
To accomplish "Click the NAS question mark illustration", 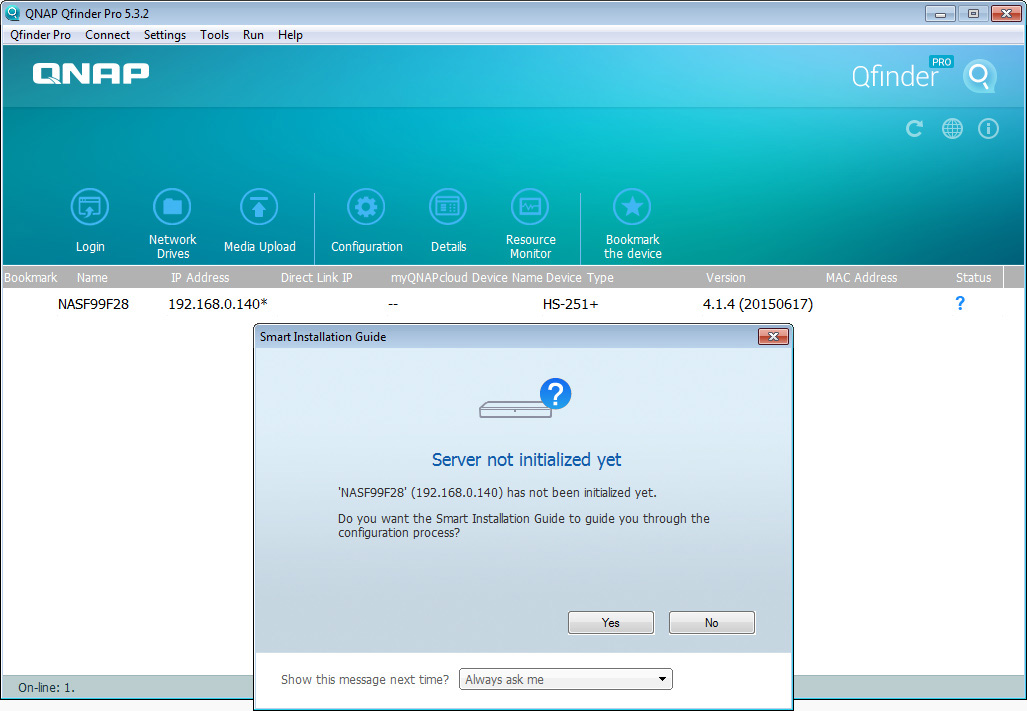I will point(525,398).
